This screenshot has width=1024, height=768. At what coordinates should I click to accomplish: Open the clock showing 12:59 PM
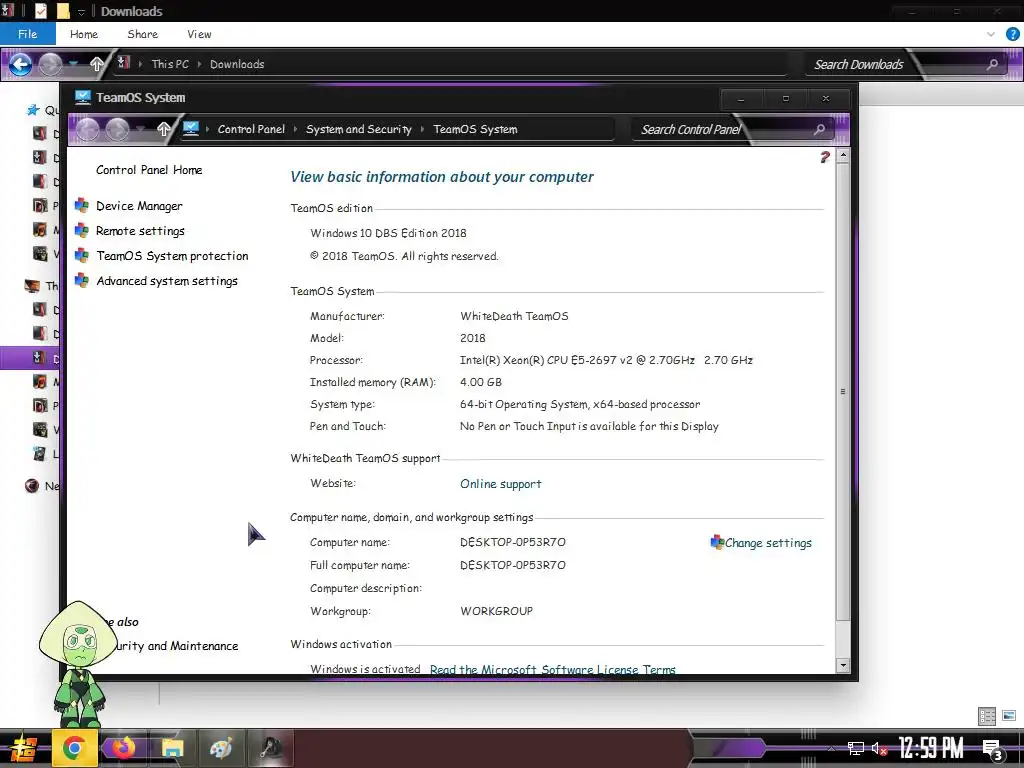pyautogui.click(x=931, y=748)
